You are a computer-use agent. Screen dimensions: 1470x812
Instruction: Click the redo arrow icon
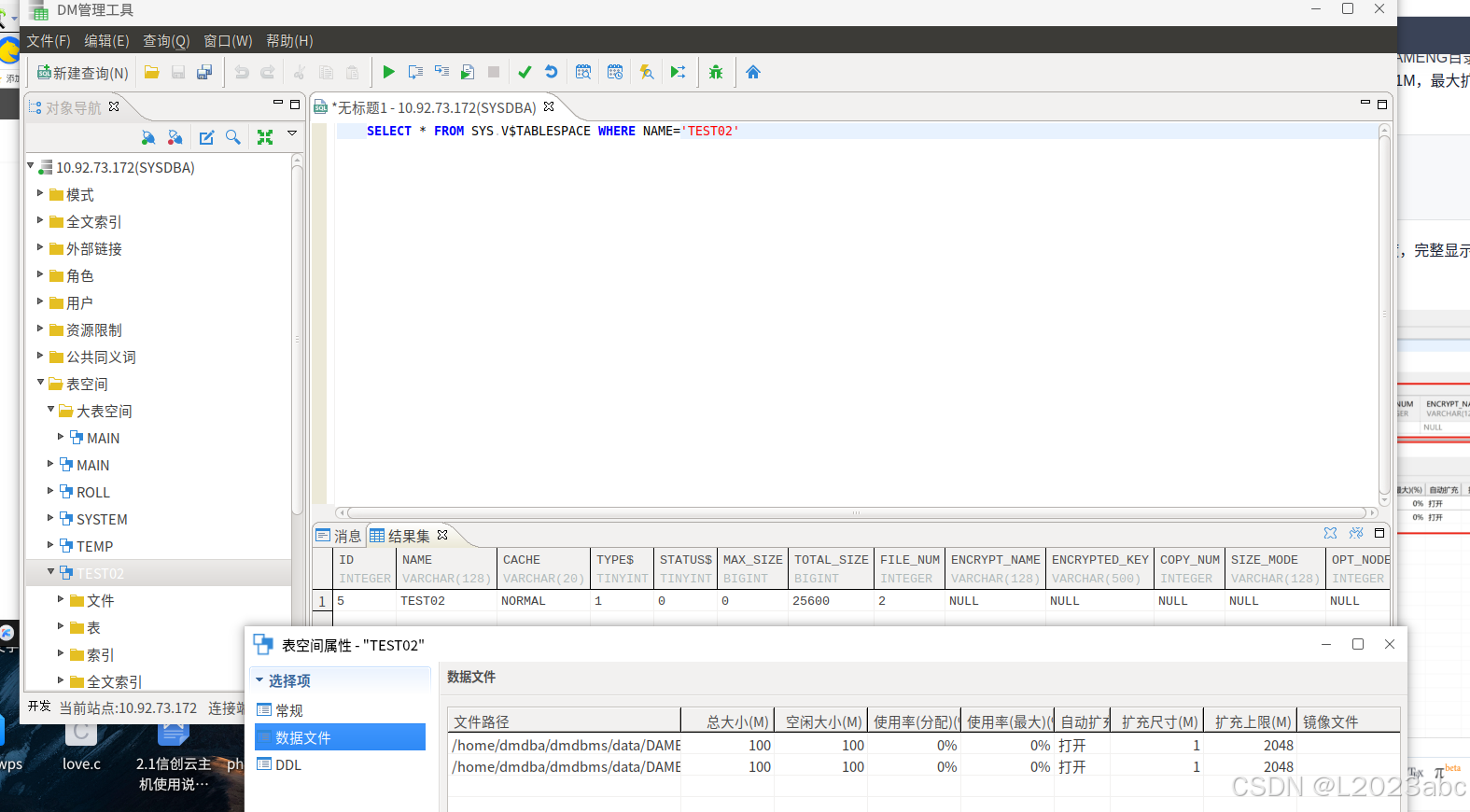pos(268,72)
